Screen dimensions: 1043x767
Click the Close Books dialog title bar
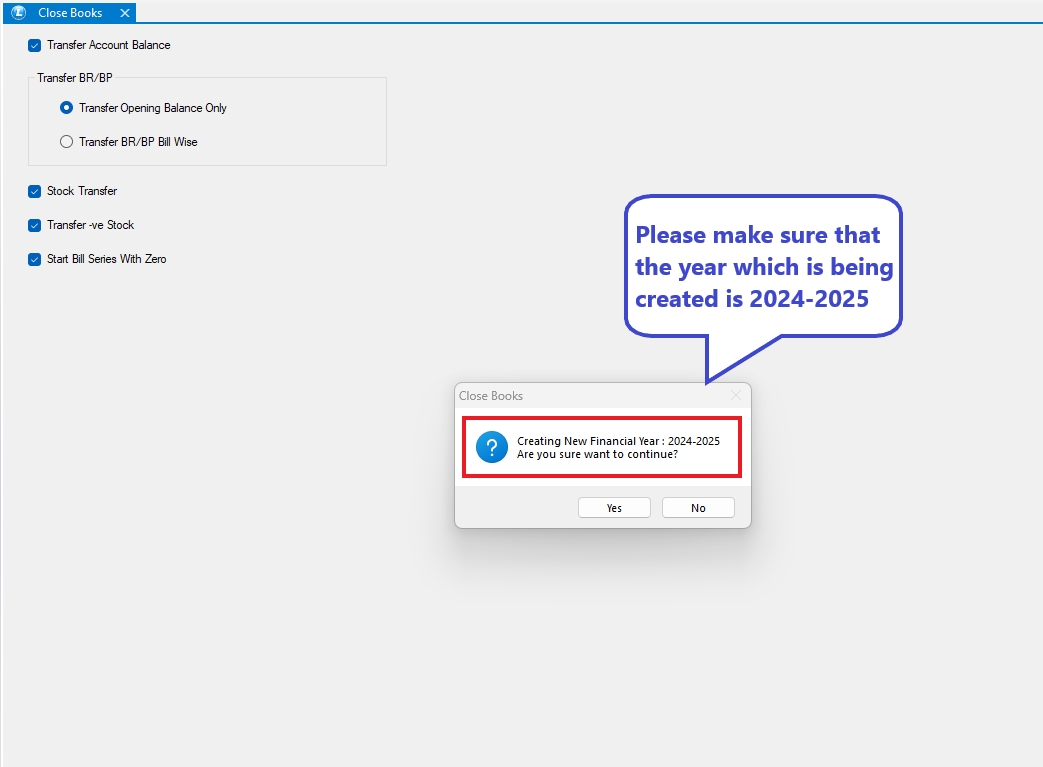click(x=580, y=396)
